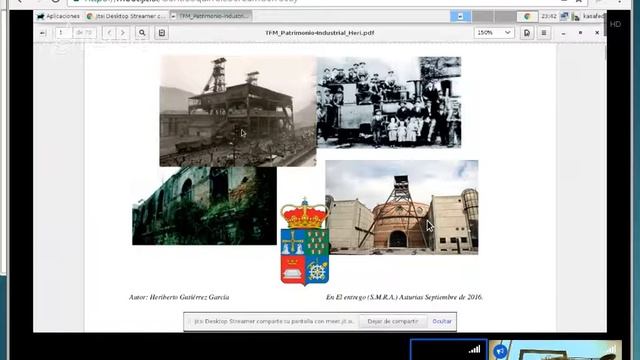The width and height of the screenshot is (640, 360).
Task: Click the overgrown green building photo
Action: pos(204,206)
